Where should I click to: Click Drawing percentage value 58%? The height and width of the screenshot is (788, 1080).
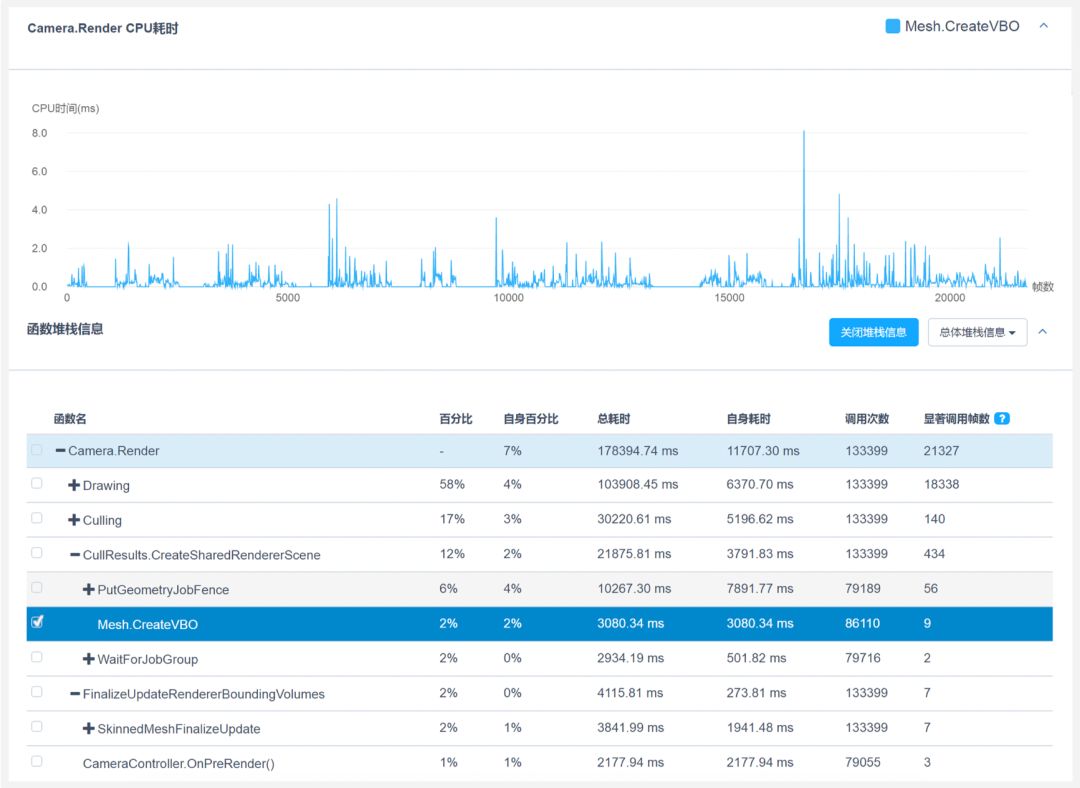452,484
